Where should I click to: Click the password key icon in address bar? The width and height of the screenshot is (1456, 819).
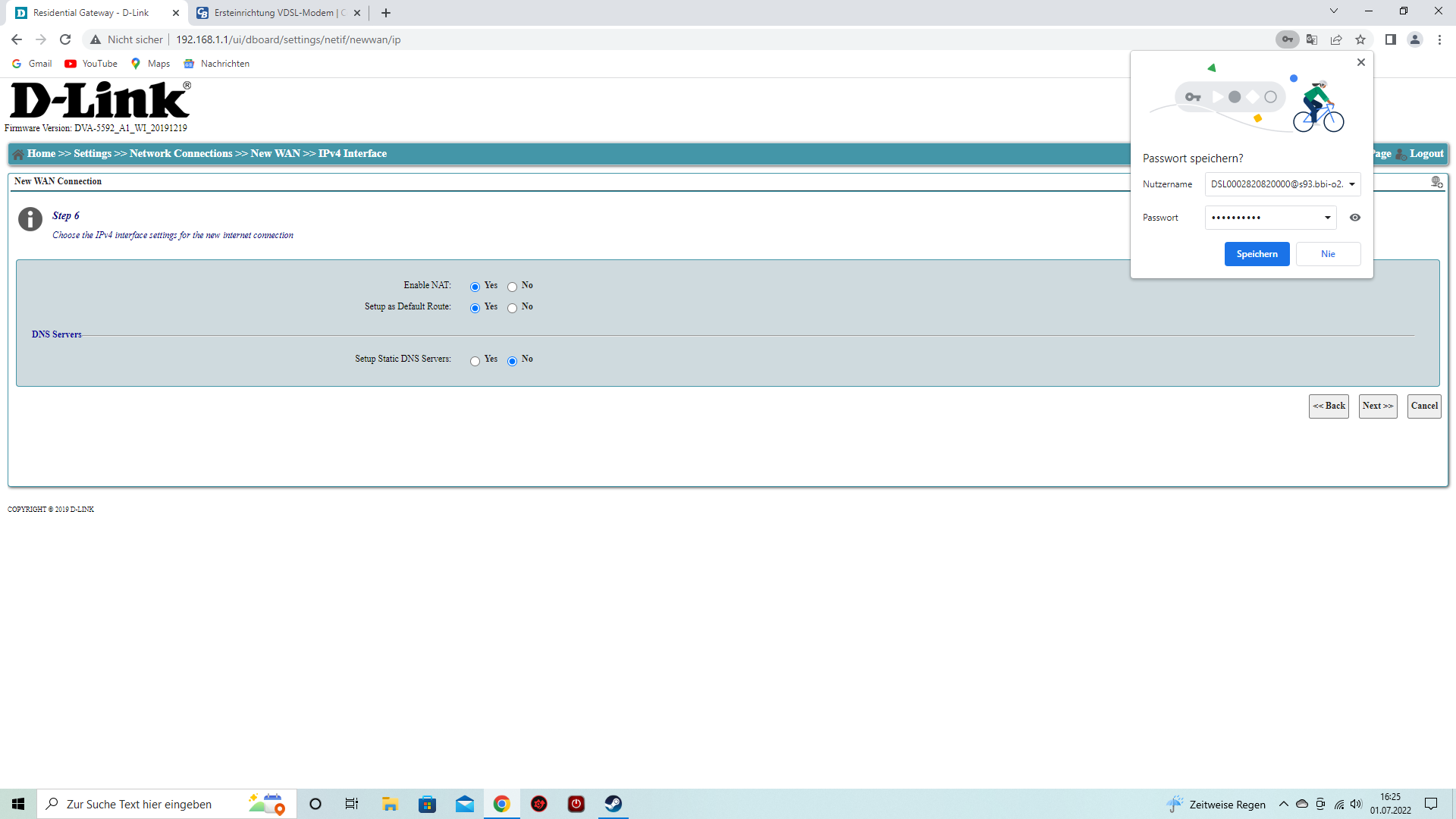tap(1287, 39)
